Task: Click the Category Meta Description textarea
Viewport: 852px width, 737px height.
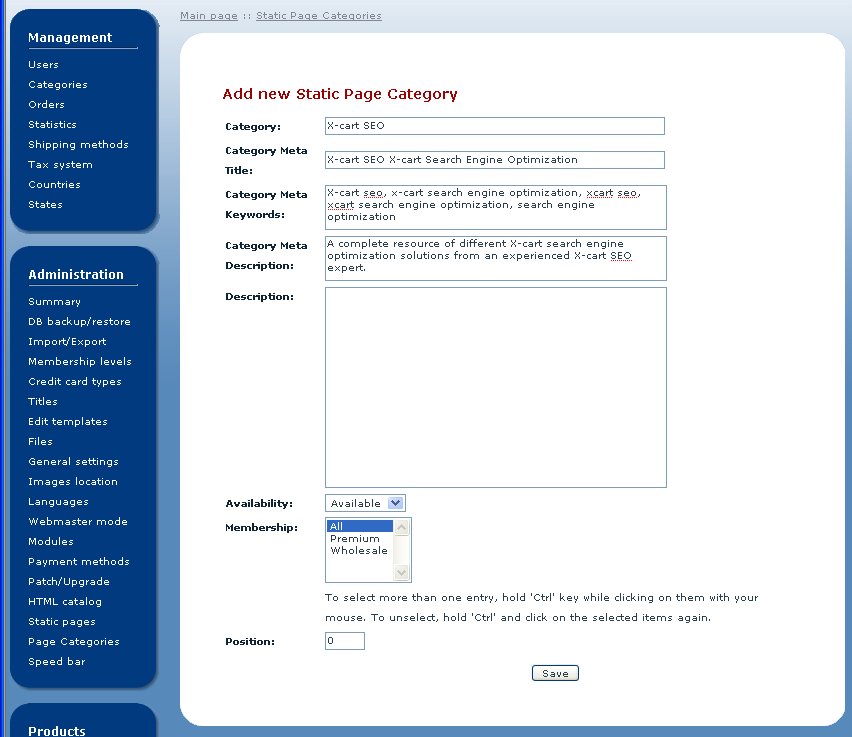Action: click(496, 258)
